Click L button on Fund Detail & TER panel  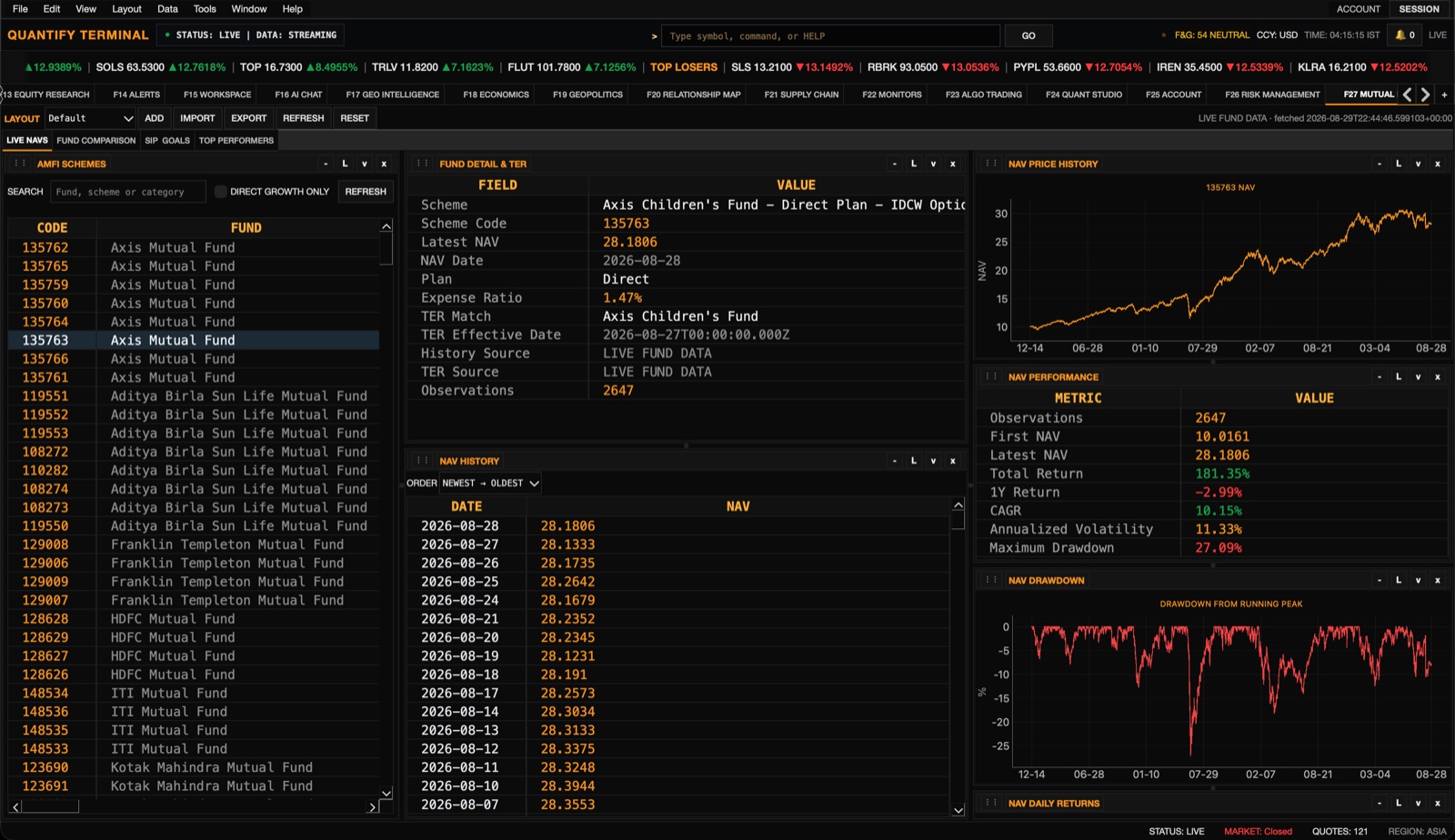[x=914, y=164]
